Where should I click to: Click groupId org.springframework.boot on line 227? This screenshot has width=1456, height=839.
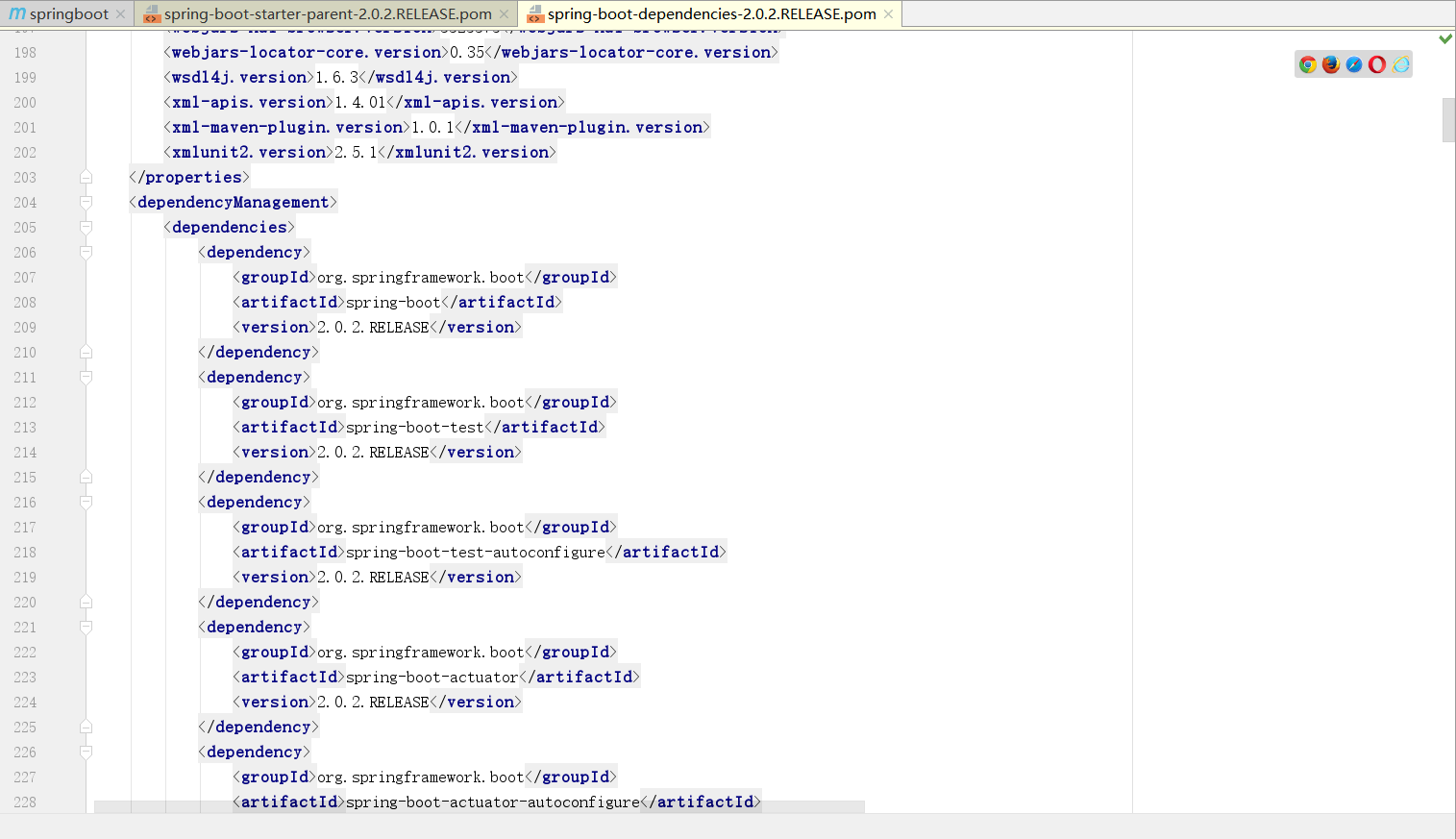421,777
